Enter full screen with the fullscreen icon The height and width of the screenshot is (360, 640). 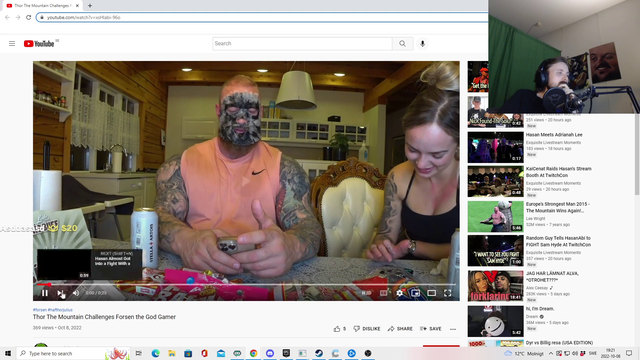[x=448, y=293]
